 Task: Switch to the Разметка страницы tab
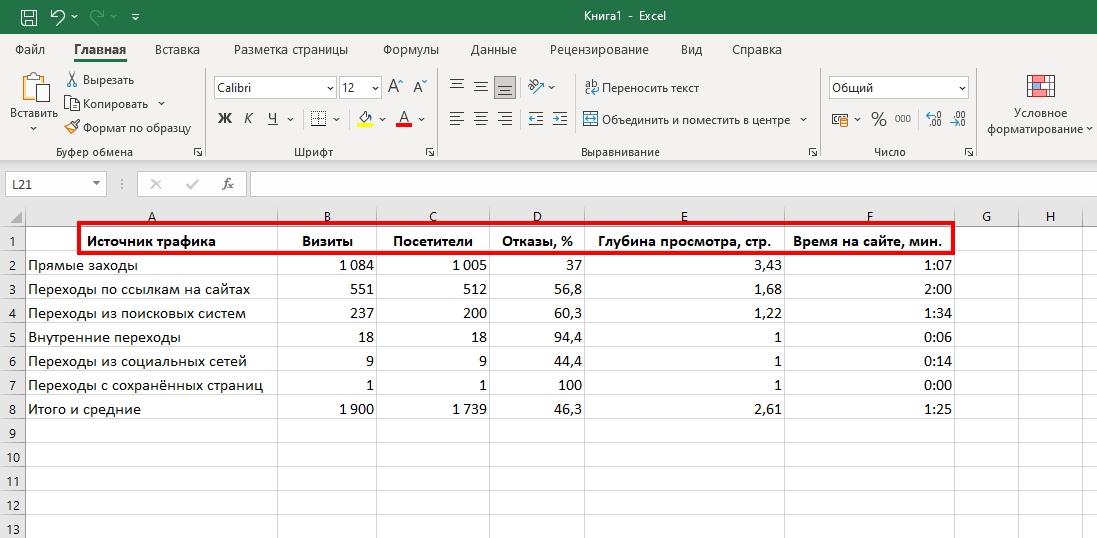tap(290, 50)
